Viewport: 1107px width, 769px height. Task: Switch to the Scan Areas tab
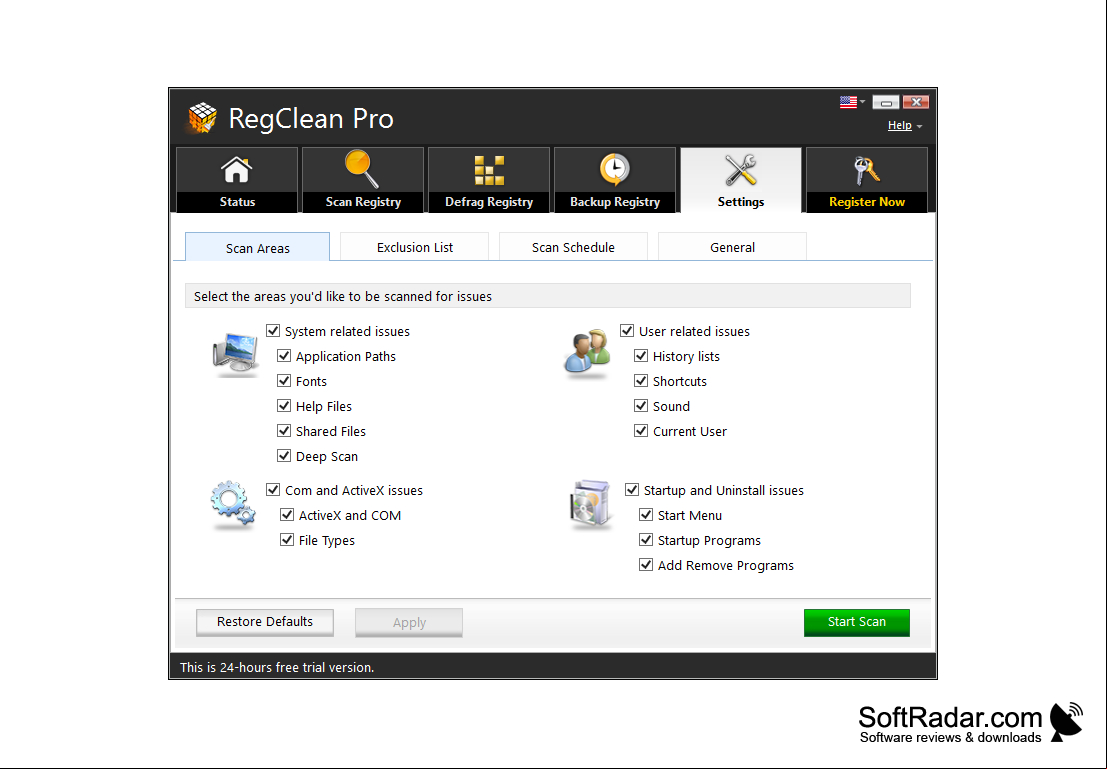click(258, 247)
